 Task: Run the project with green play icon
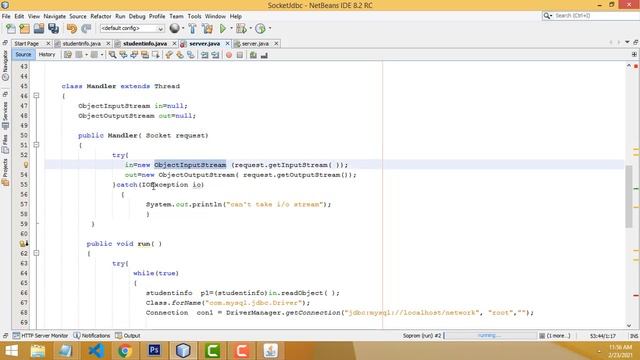tap(222, 29)
